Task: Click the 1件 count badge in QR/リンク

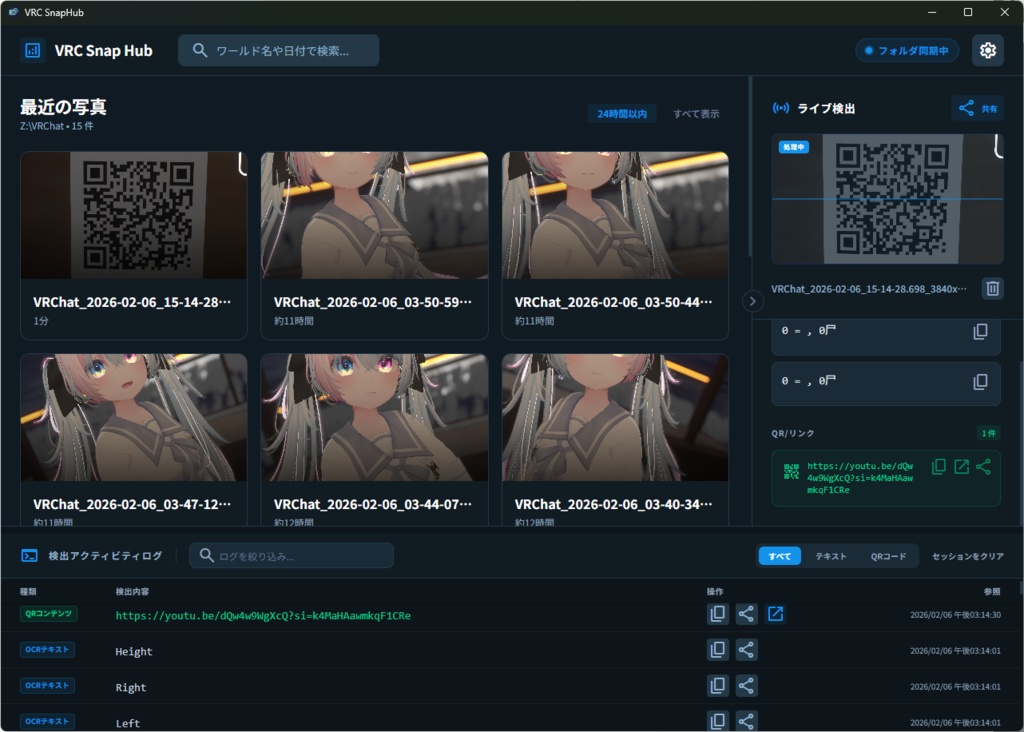Action: point(989,433)
